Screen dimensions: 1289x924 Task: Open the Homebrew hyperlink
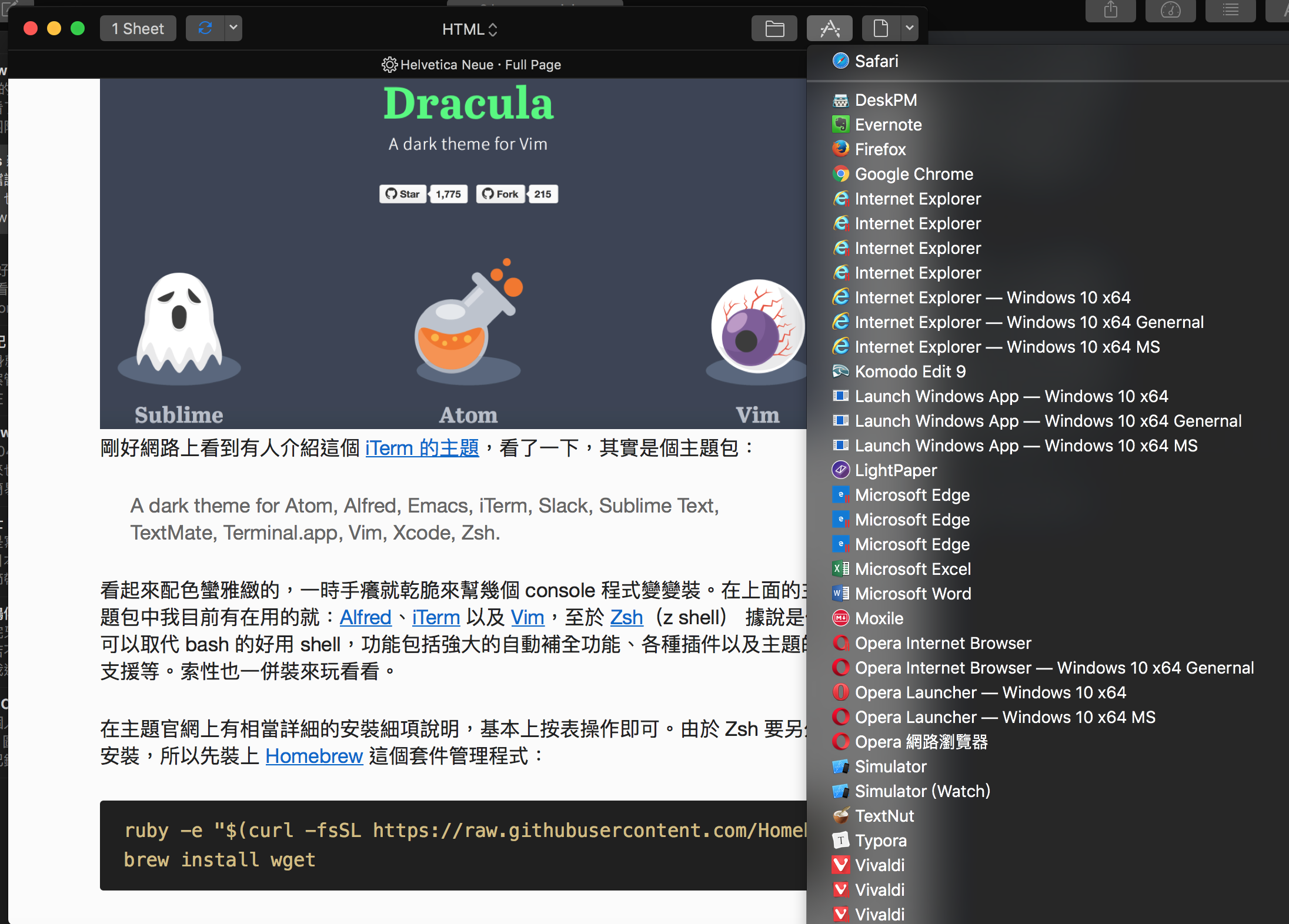click(314, 756)
